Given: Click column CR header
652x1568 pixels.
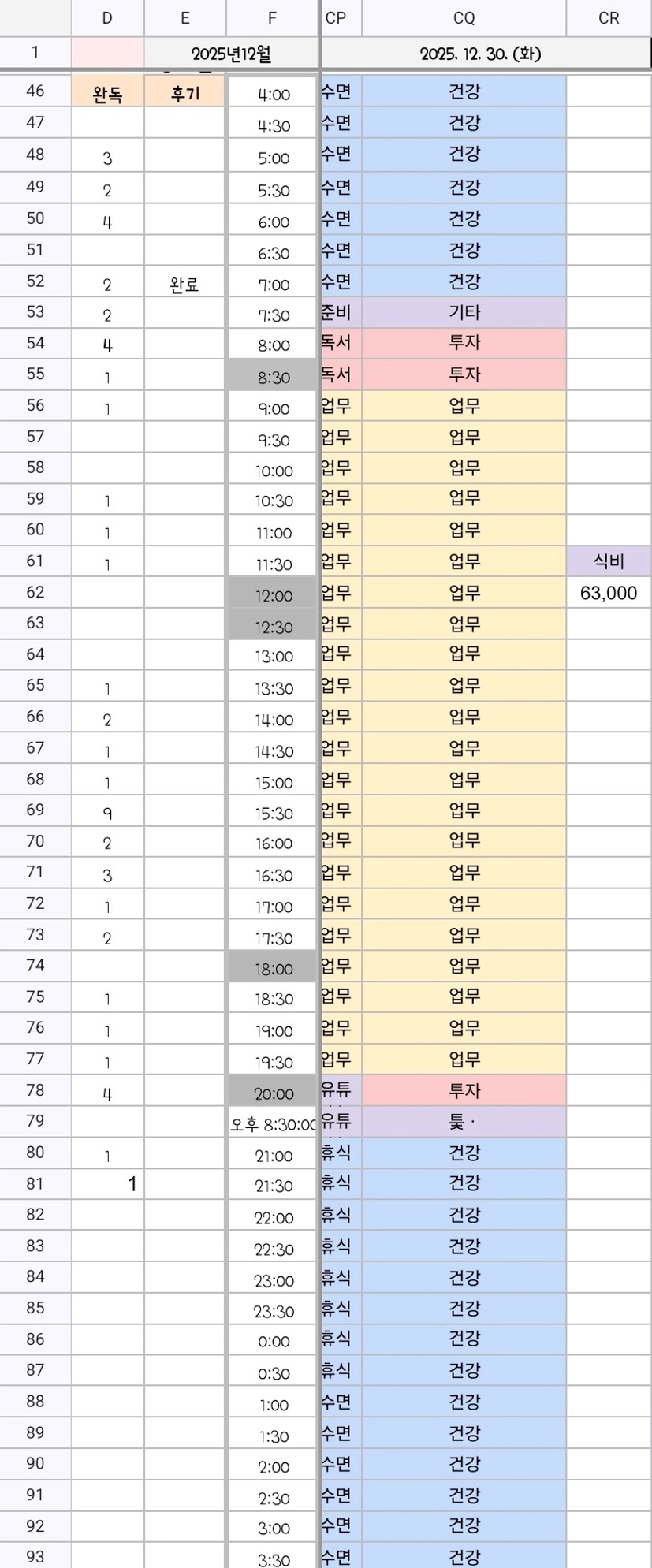Looking at the screenshot, I should [609, 18].
